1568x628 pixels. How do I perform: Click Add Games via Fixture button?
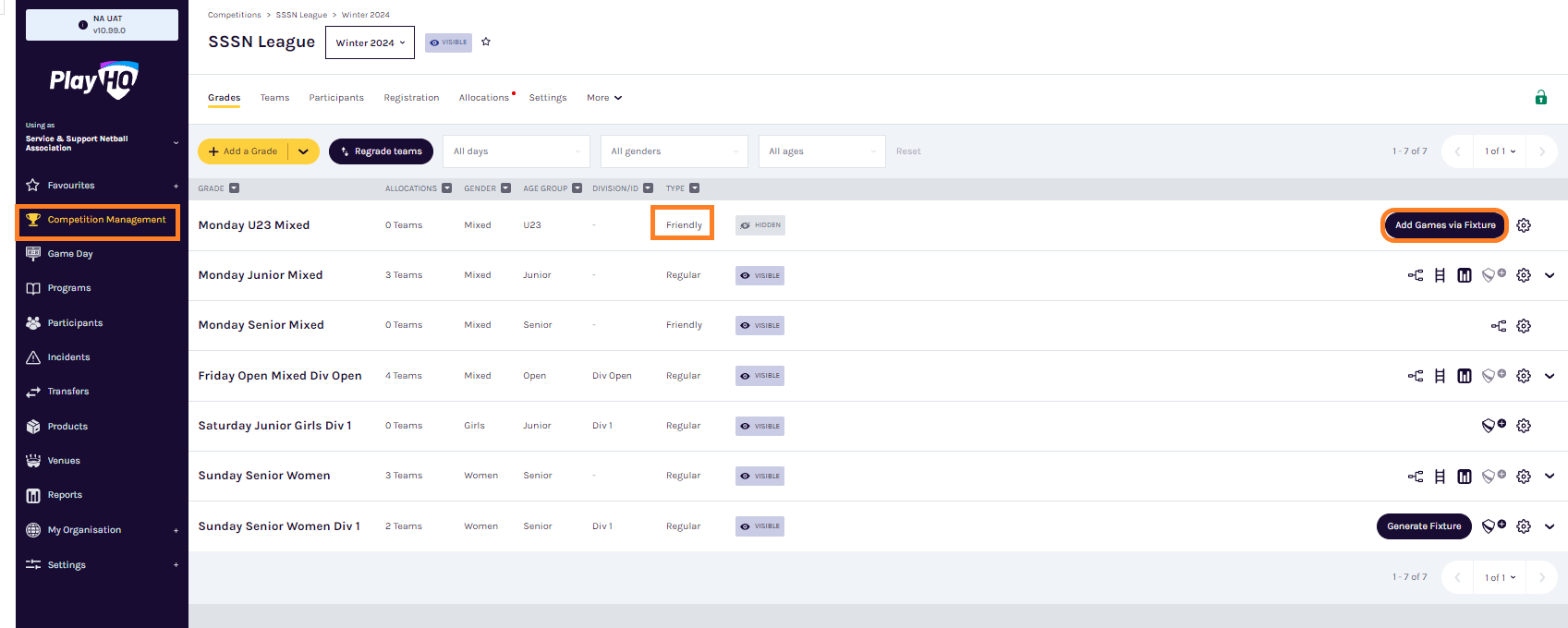pyautogui.click(x=1445, y=225)
